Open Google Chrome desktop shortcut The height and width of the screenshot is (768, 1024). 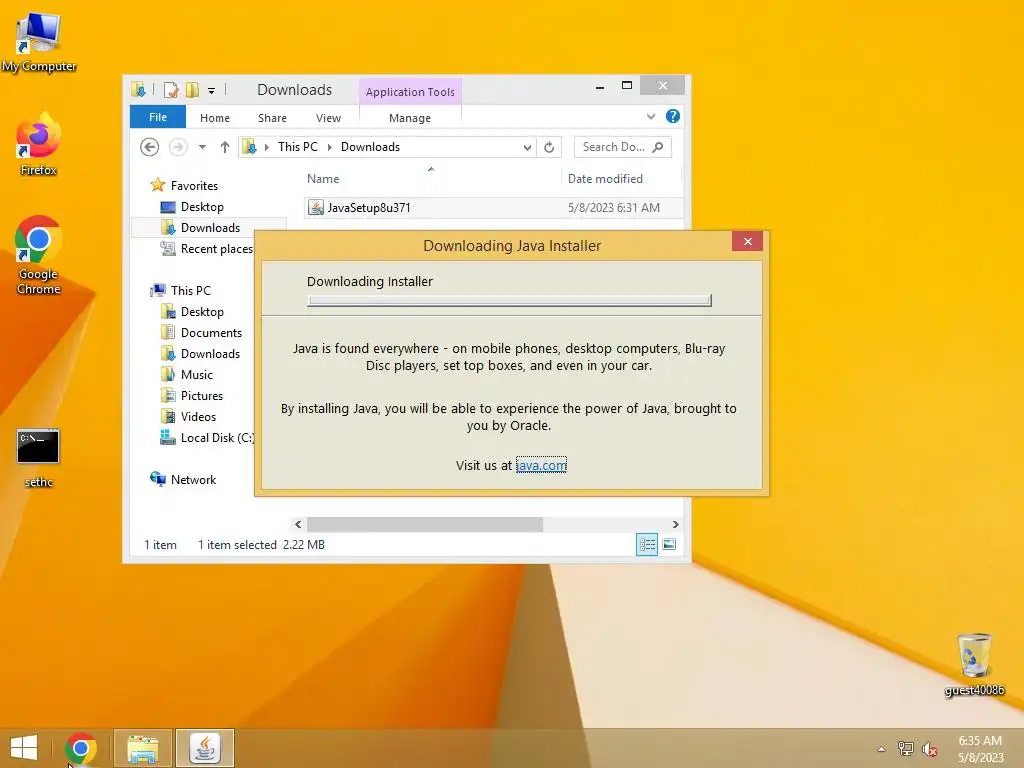[x=39, y=255]
